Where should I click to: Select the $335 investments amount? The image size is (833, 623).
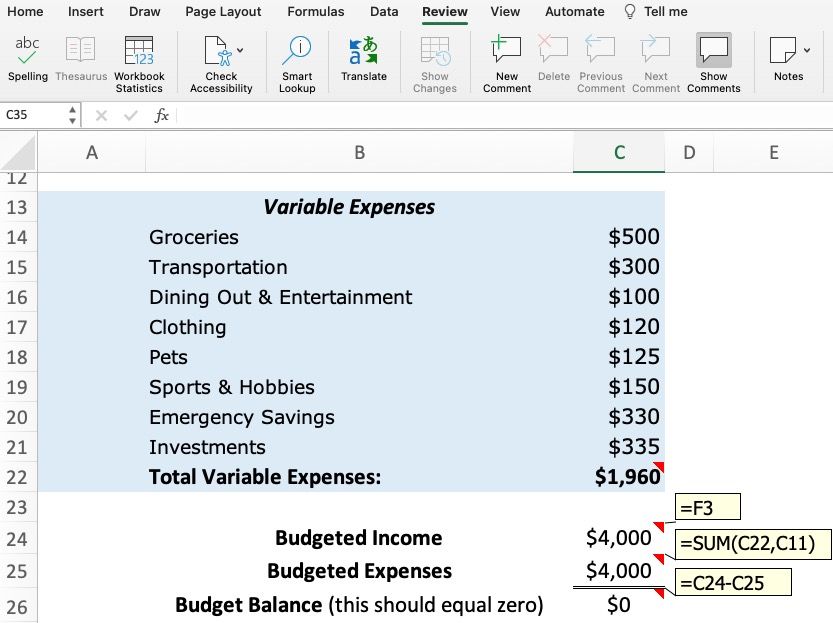619,447
